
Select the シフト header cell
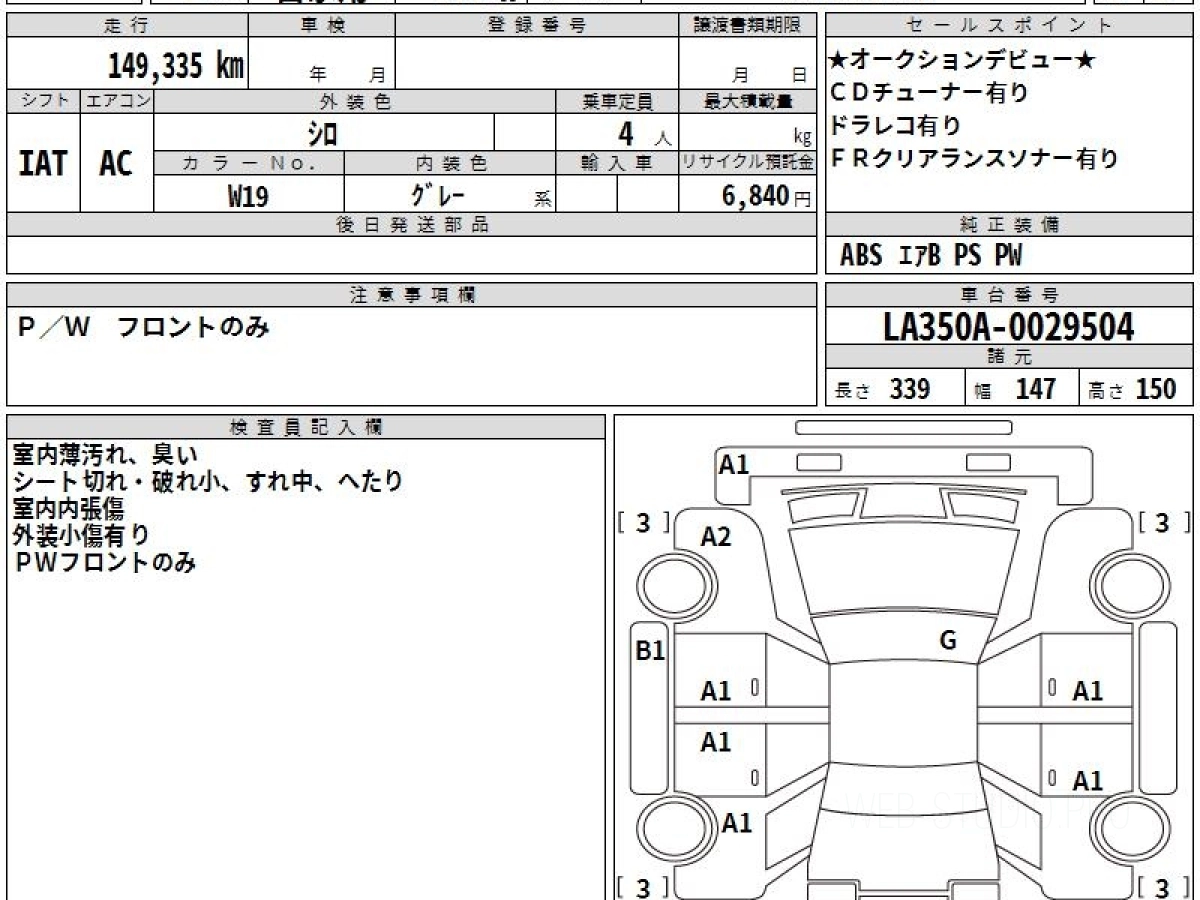tap(43, 101)
